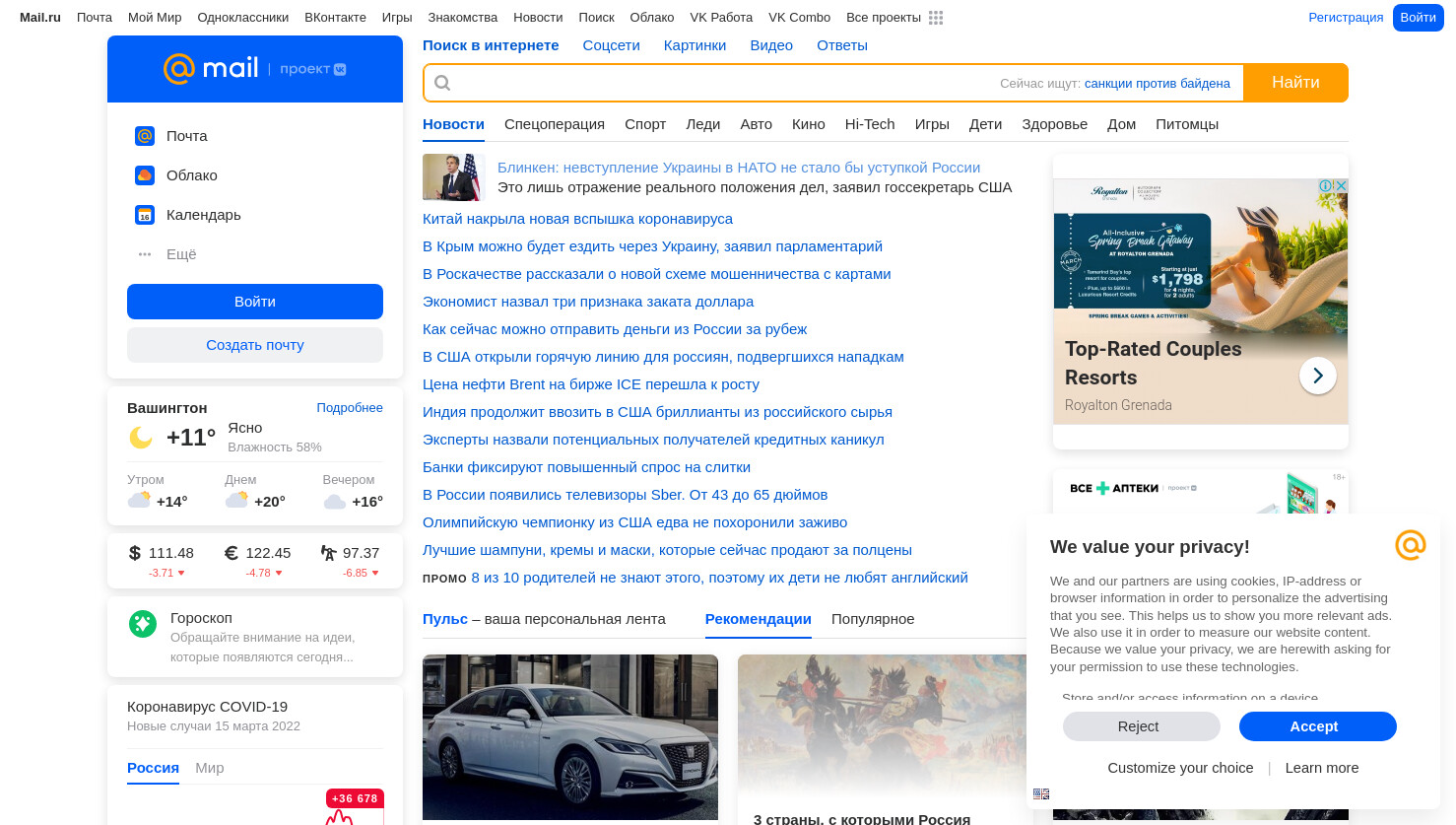This screenshot has height=825, width=1456.
Task: Open Customize your choice link
Action: click(x=1180, y=768)
